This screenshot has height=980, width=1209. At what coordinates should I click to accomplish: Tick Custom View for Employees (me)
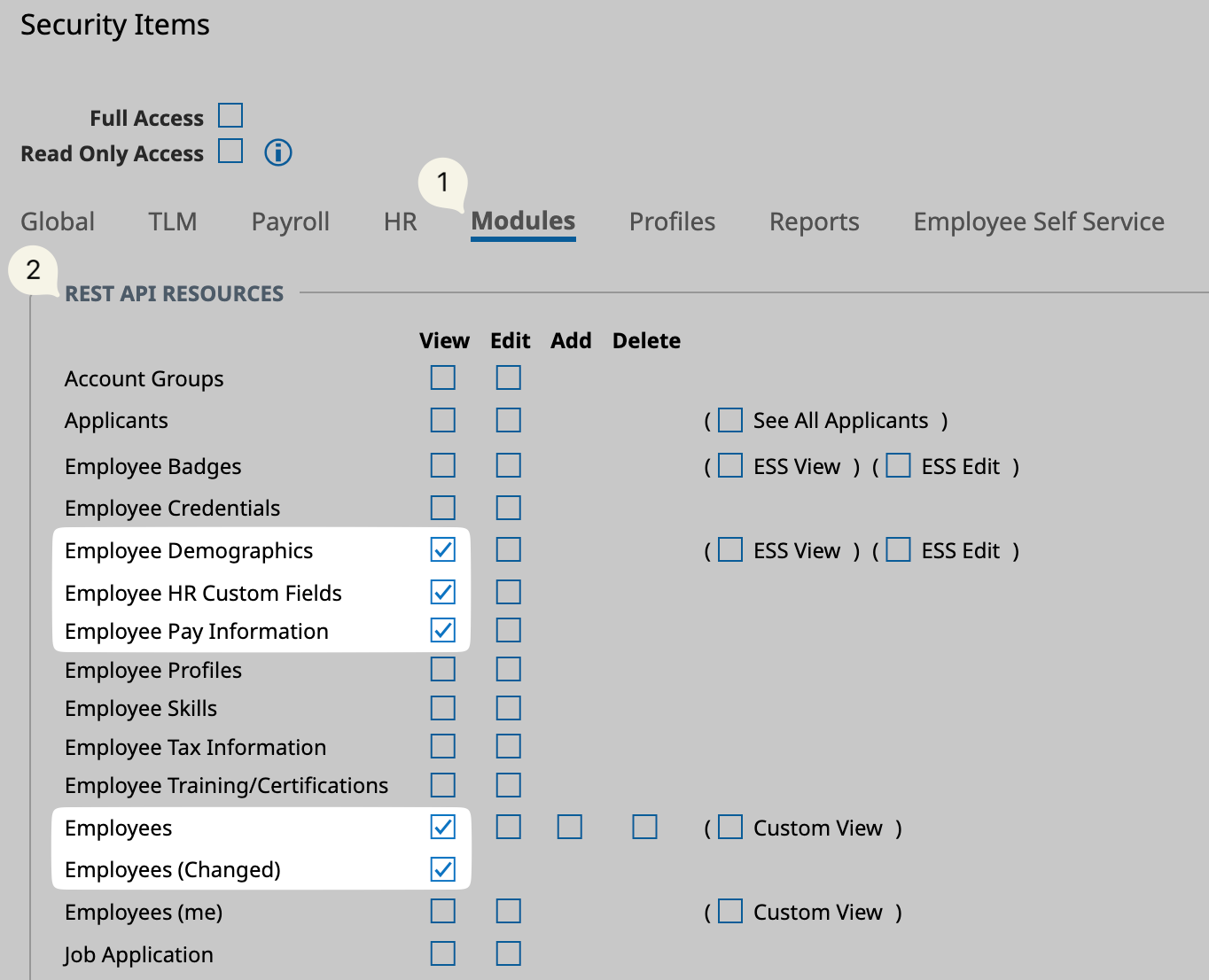pos(730,911)
